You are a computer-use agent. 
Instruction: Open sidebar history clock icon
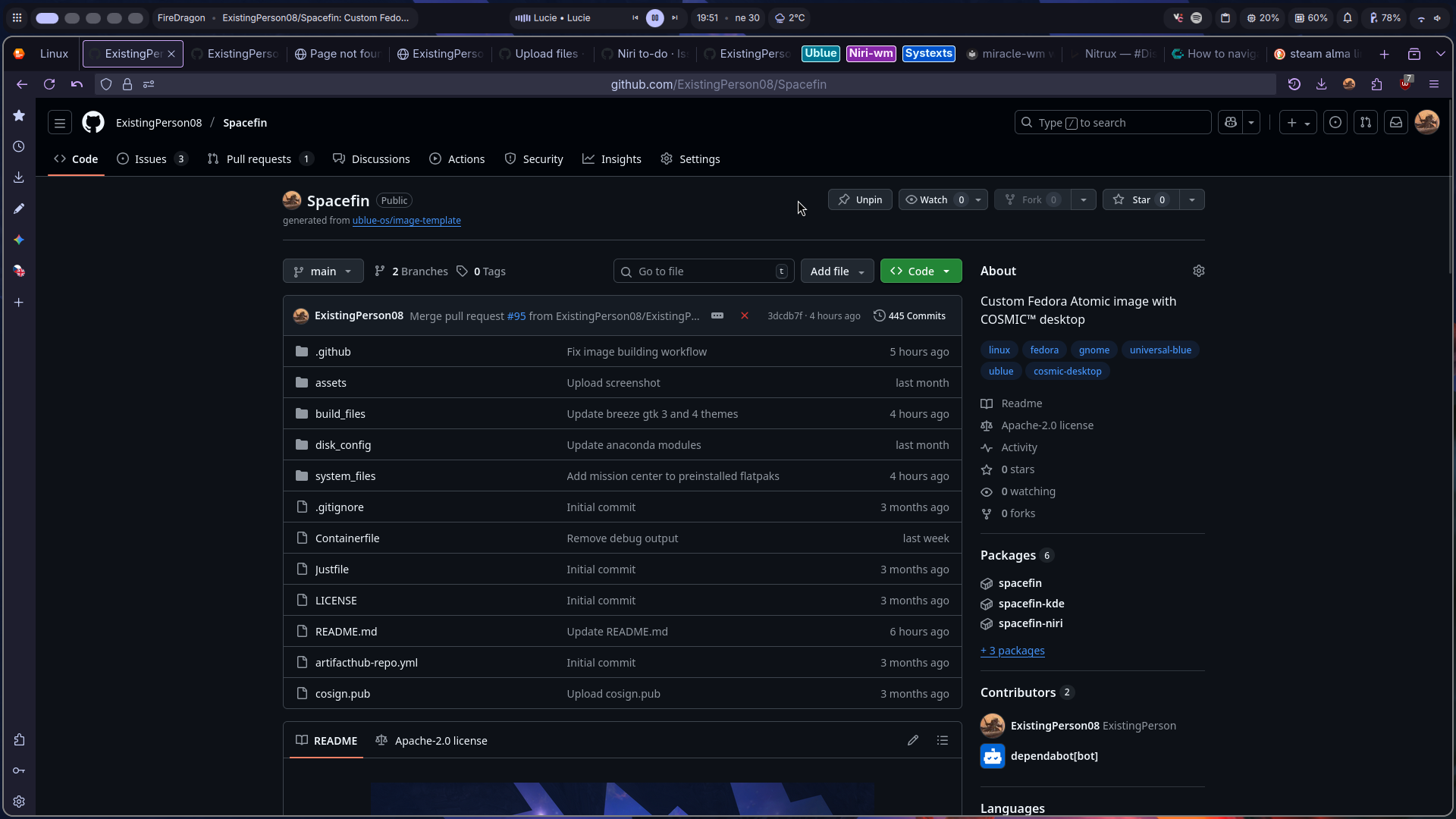(19, 146)
